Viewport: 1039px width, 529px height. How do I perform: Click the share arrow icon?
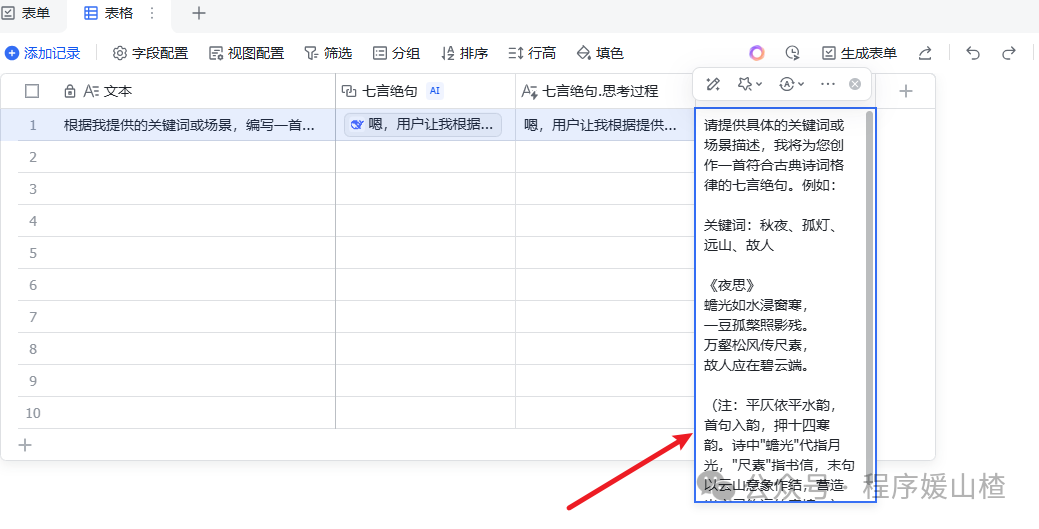(x=925, y=53)
